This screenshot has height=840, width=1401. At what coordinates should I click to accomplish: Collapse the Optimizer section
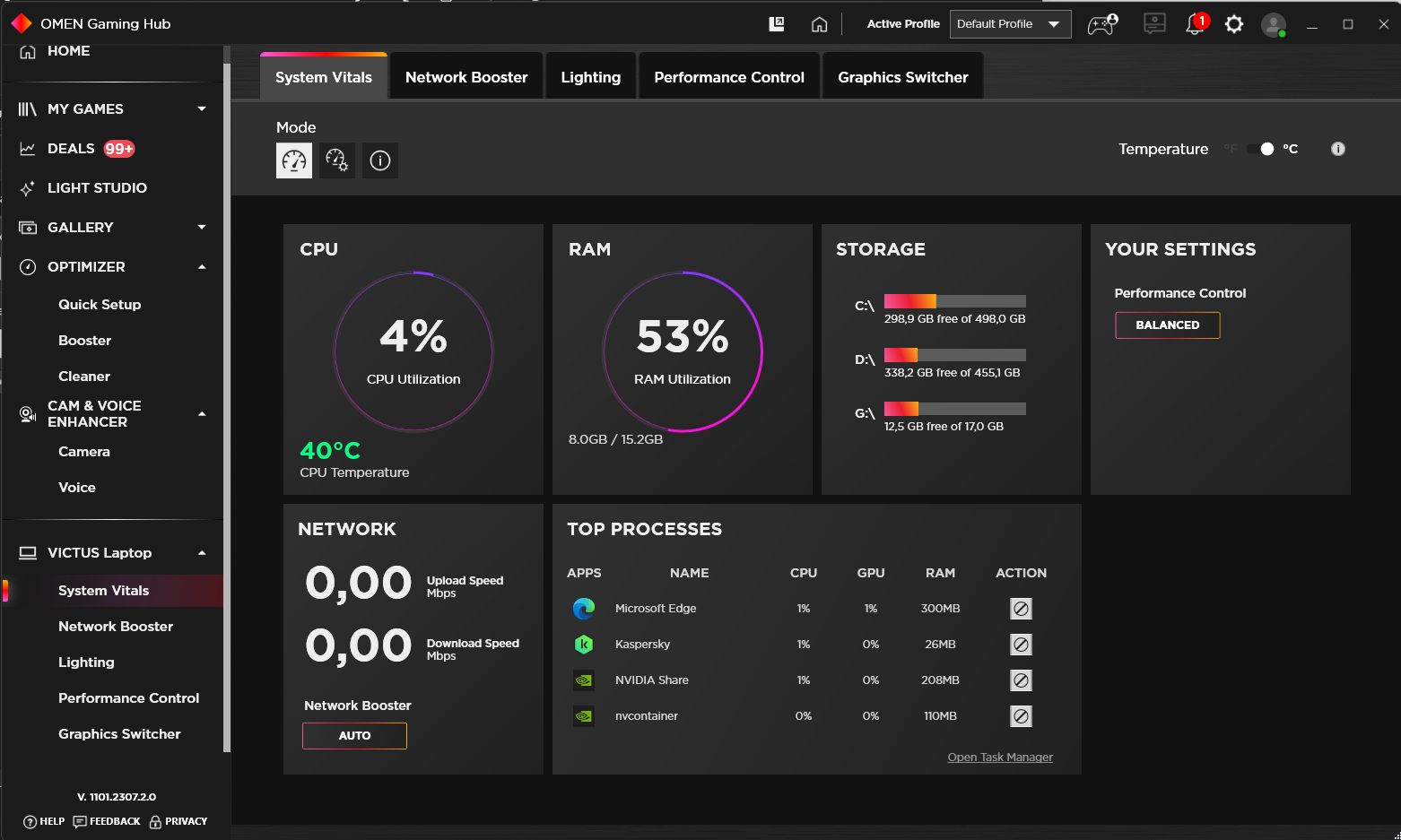(x=202, y=267)
